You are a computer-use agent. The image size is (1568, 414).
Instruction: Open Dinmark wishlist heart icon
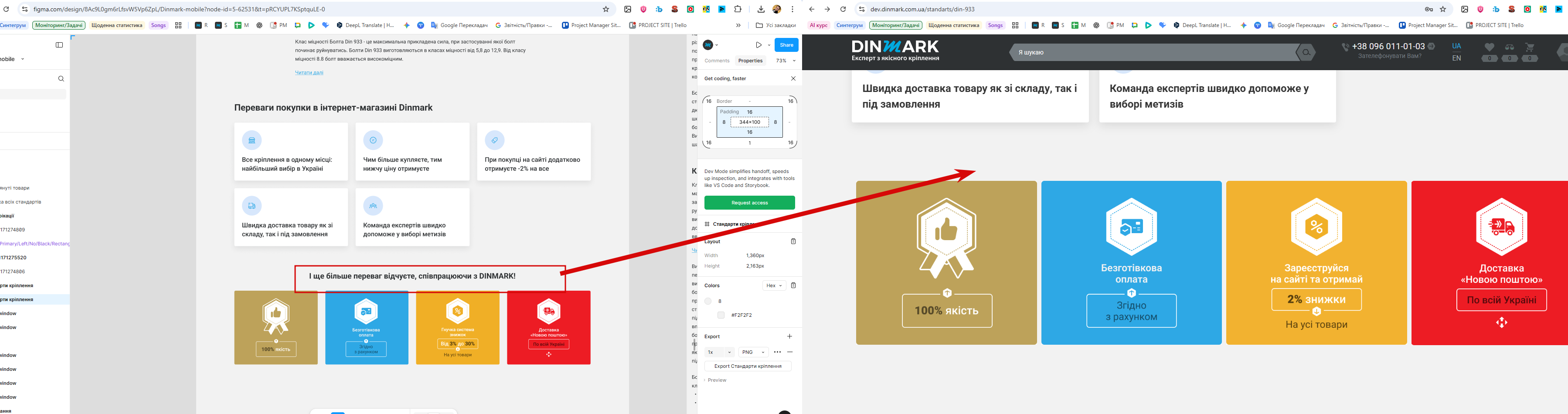point(1489,47)
